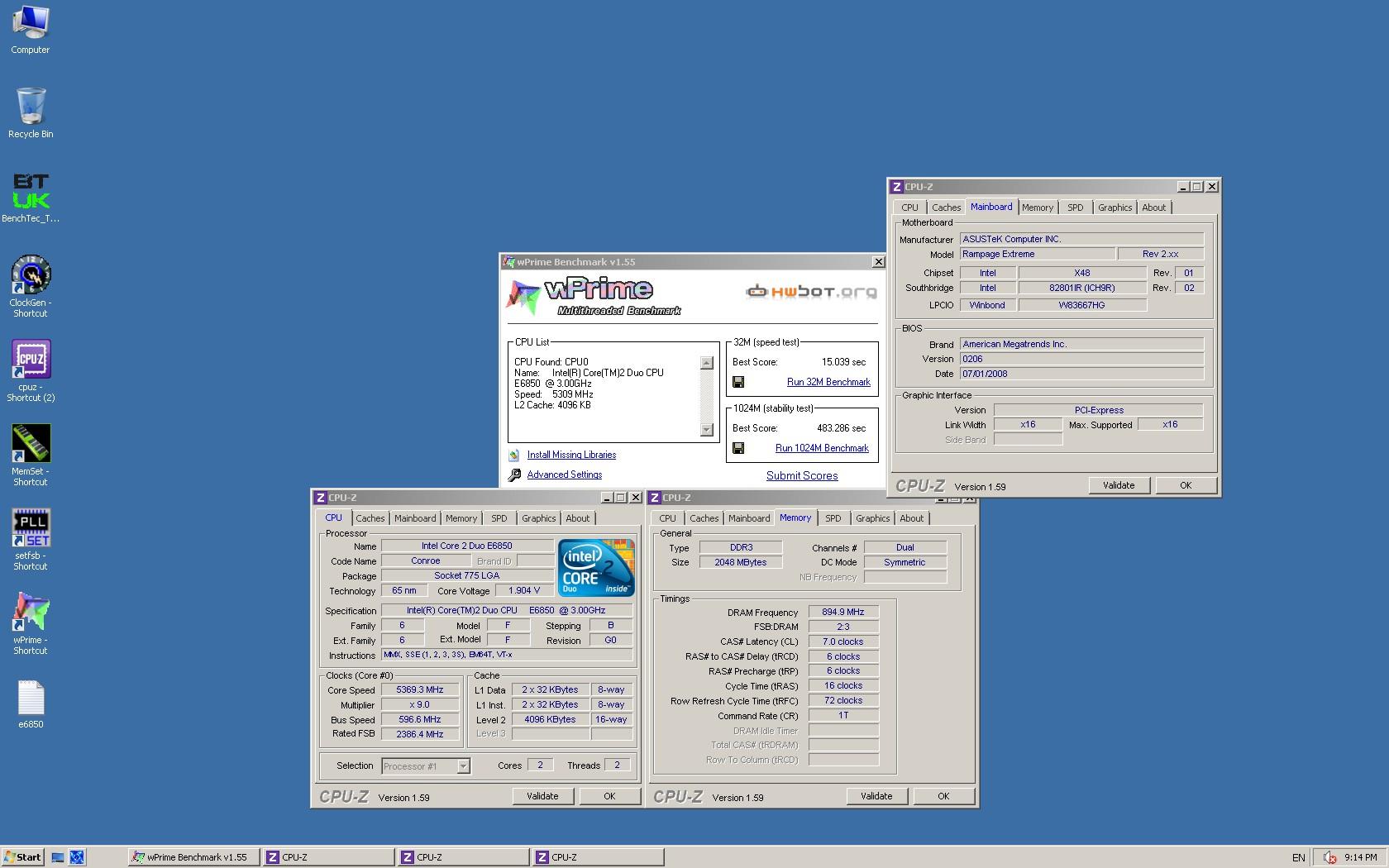Click the Core Speed 5369.3 MHz value
Viewport: 1389px width, 868px height.
420,689
